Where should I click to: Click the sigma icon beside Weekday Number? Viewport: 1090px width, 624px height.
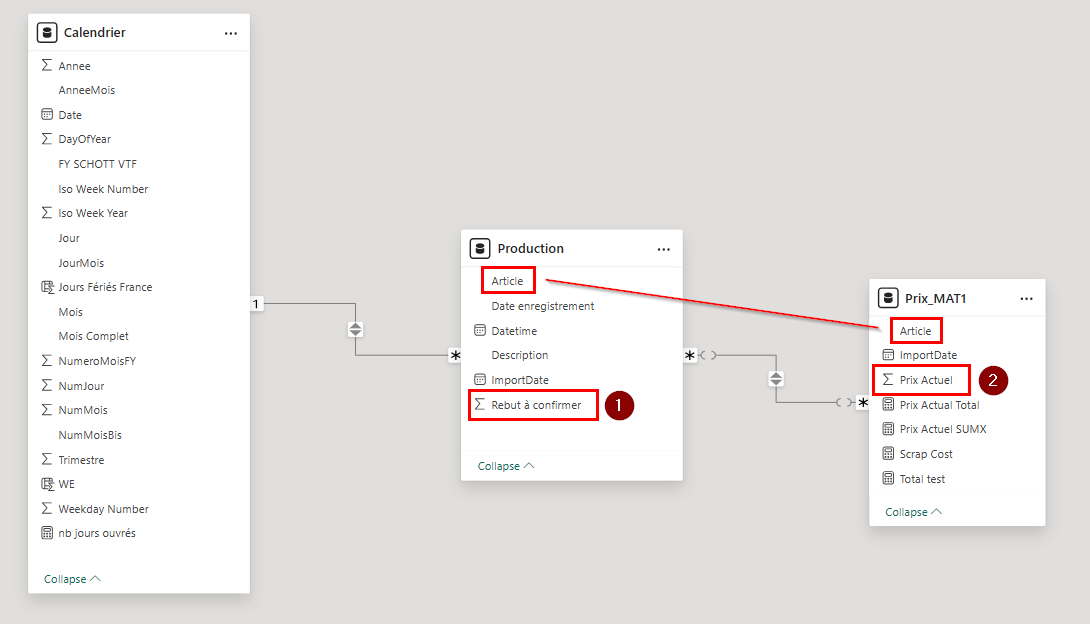pos(47,509)
